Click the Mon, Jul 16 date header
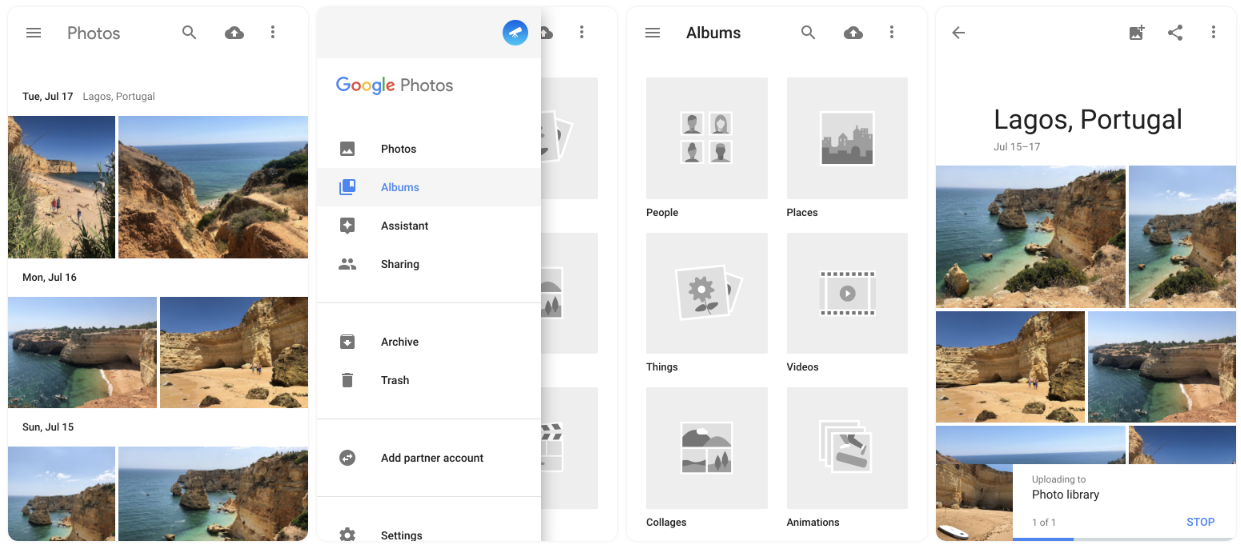Image resolution: width=1241 pixels, height=545 pixels. (49, 277)
